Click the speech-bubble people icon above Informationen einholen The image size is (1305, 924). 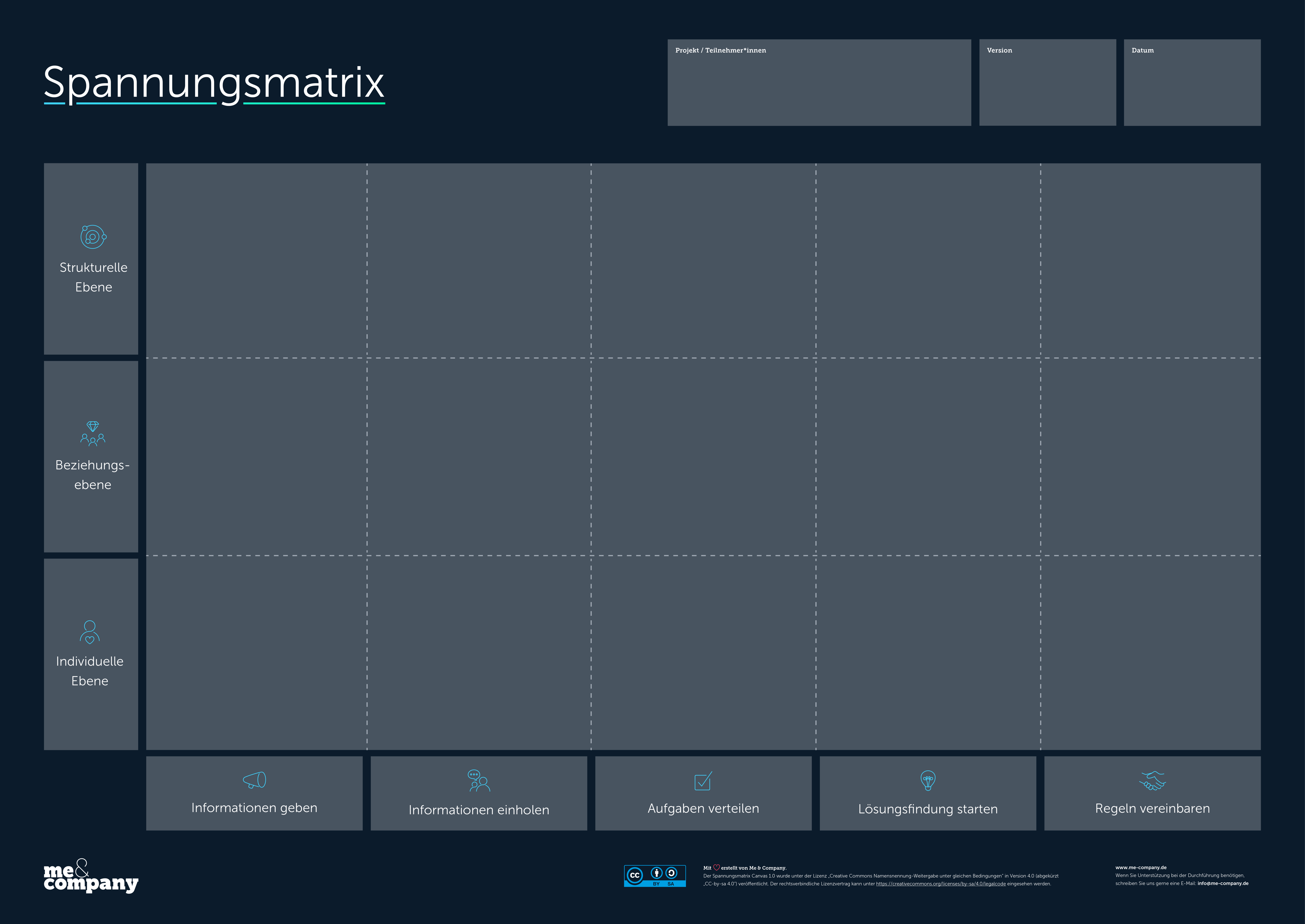click(x=479, y=781)
